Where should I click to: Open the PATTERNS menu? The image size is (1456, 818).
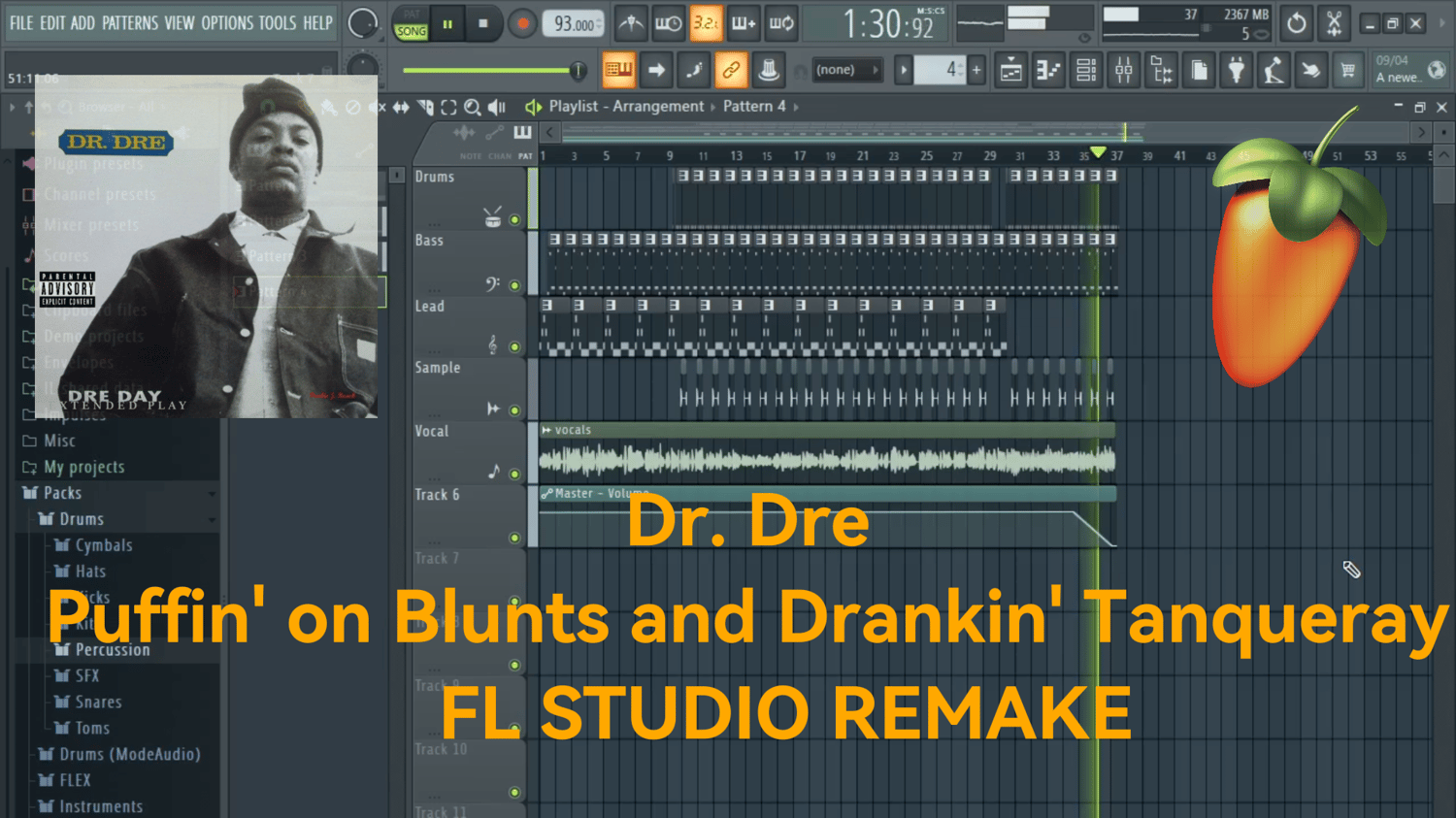(x=130, y=23)
